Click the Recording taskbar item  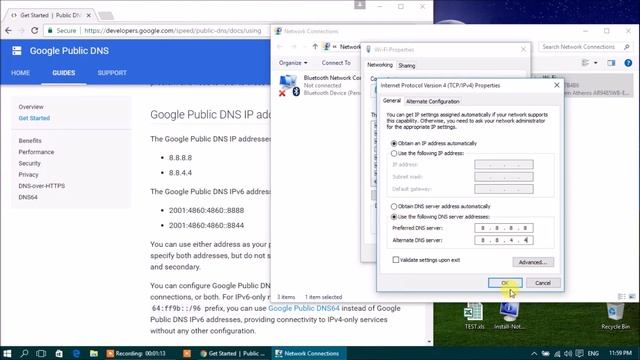pyautogui.click(x=136, y=353)
